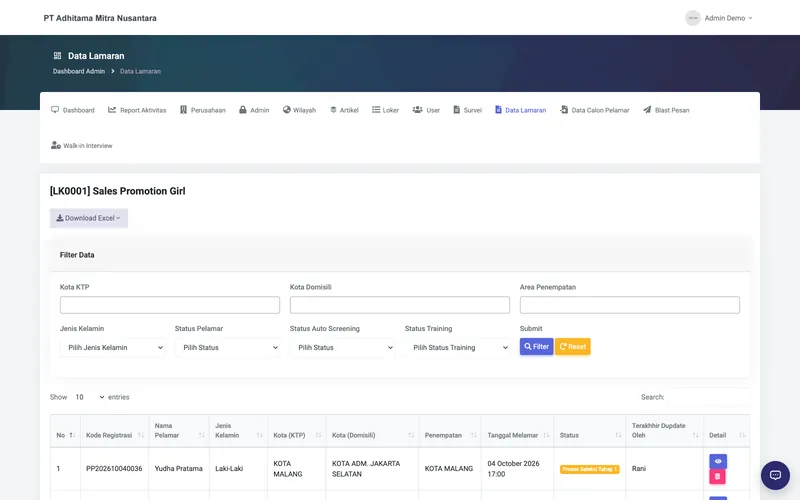The width and height of the screenshot is (800, 500).
Task: Apply filters with Filter button
Action: click(536, 347)
